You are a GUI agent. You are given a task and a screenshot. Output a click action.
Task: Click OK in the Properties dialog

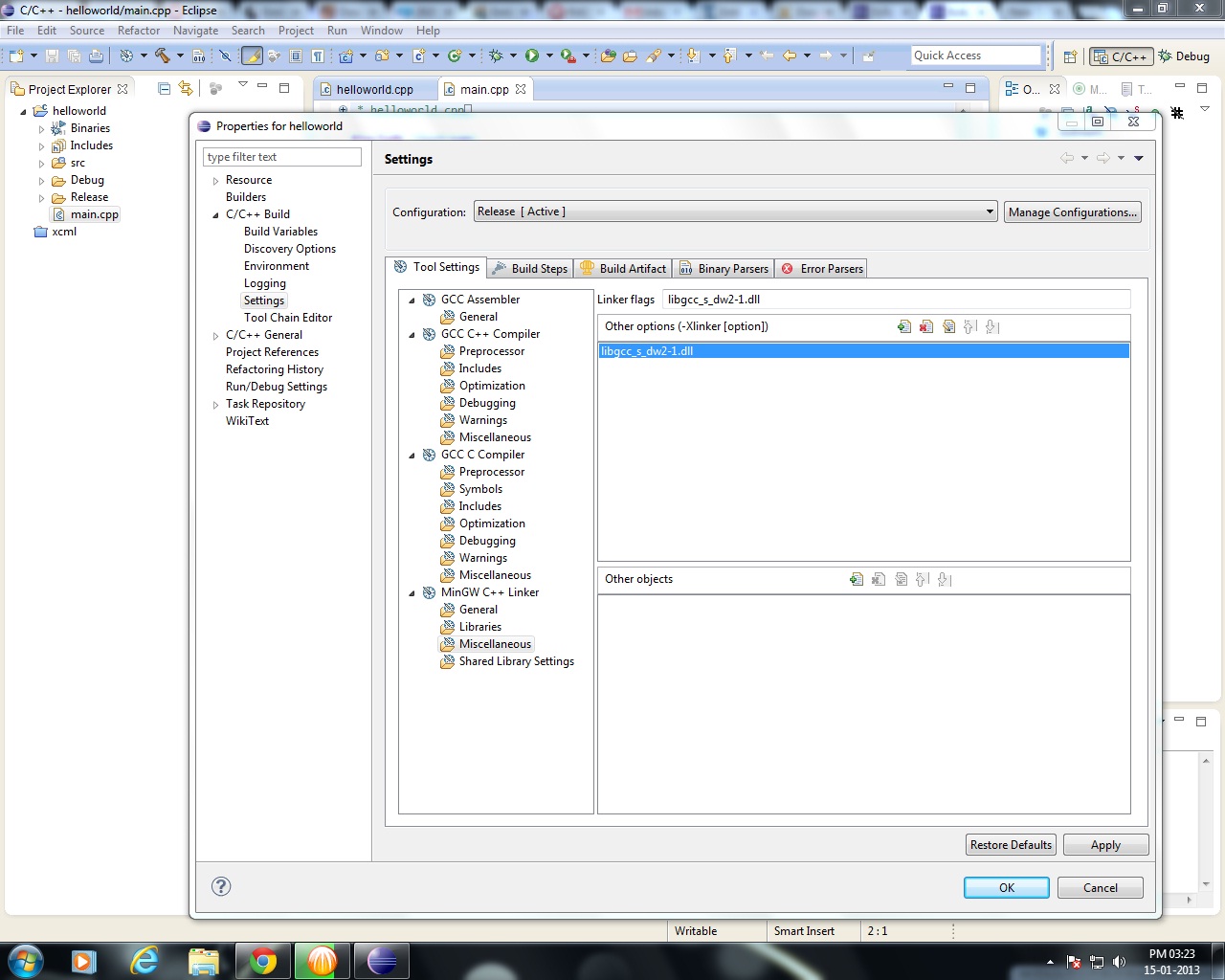click(x=1007, y=887)
